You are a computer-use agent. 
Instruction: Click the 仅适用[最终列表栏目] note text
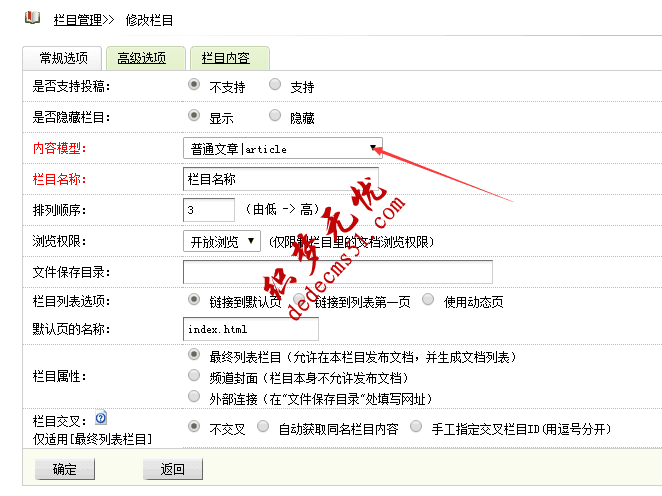[x=92, y=439]
